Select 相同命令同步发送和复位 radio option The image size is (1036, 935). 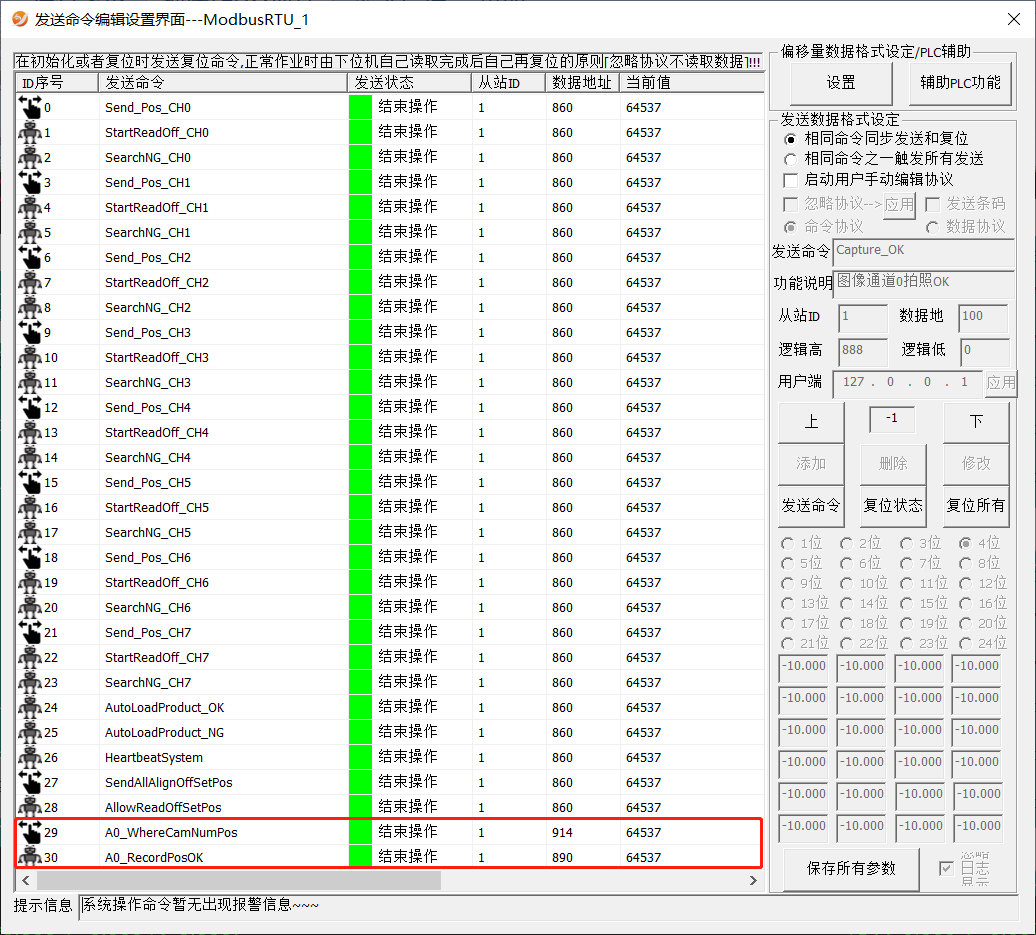[791, 139]
